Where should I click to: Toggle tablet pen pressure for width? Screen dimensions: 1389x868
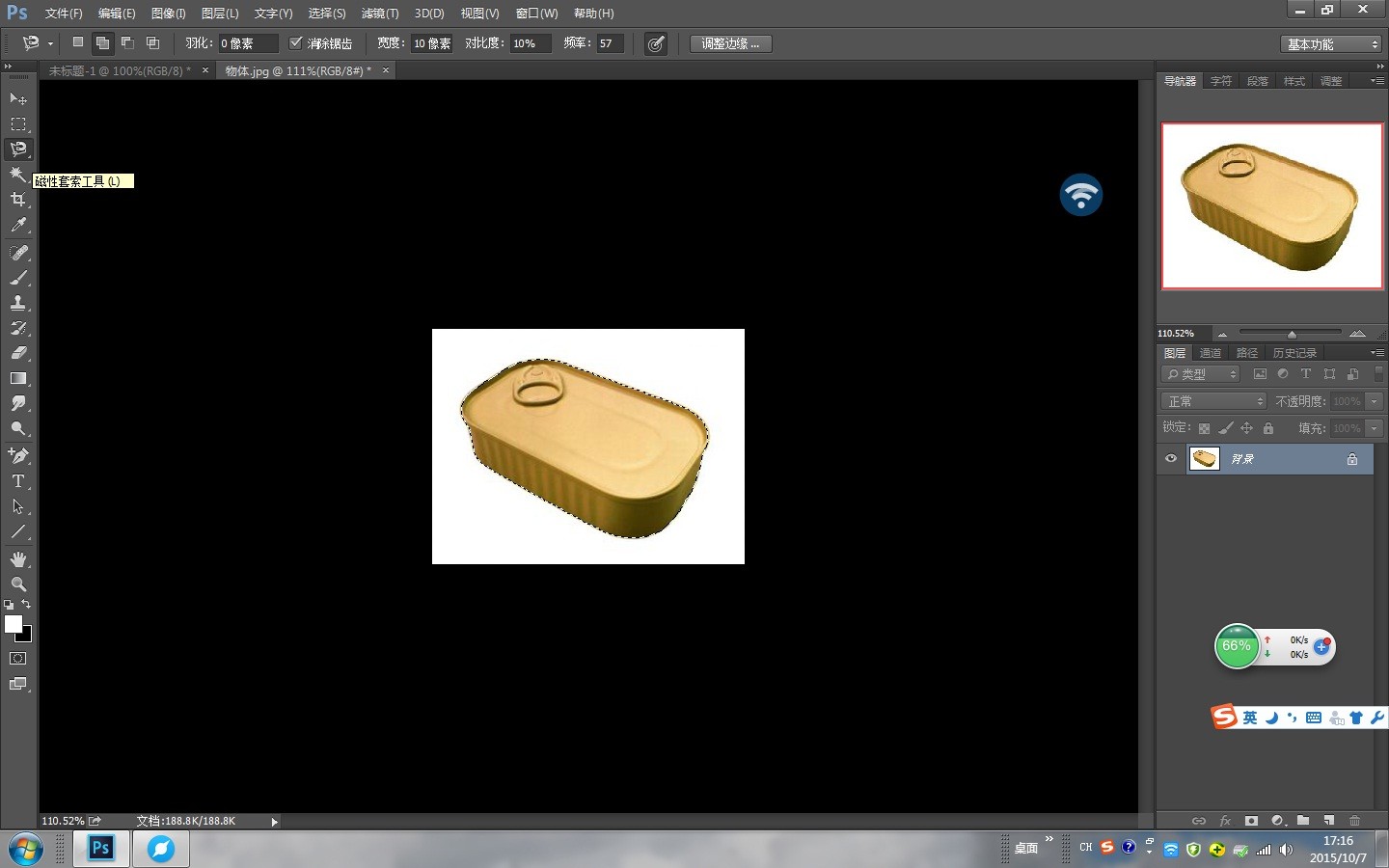(x=655, y=43)
